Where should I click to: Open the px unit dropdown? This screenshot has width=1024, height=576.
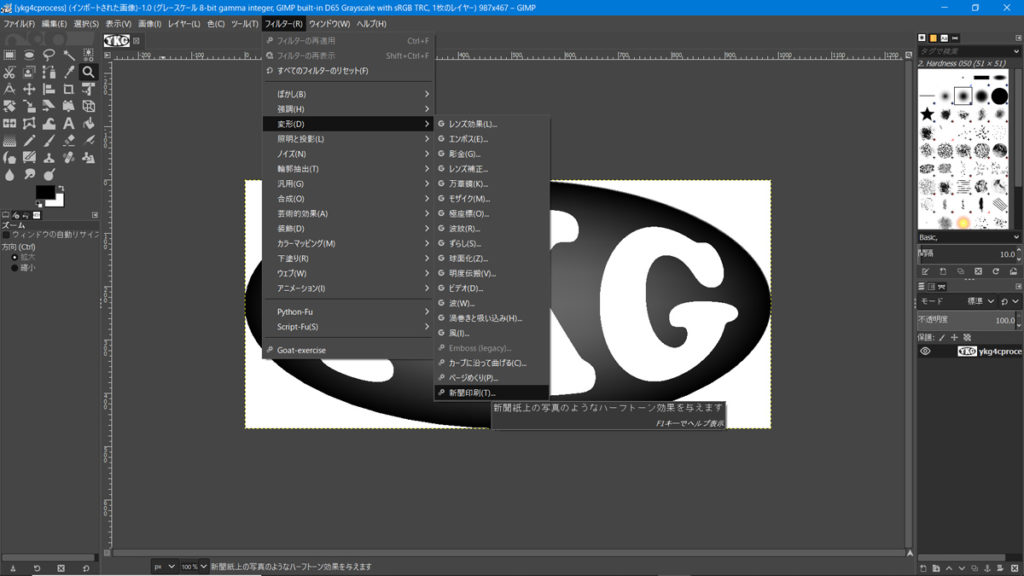point(164,566)
